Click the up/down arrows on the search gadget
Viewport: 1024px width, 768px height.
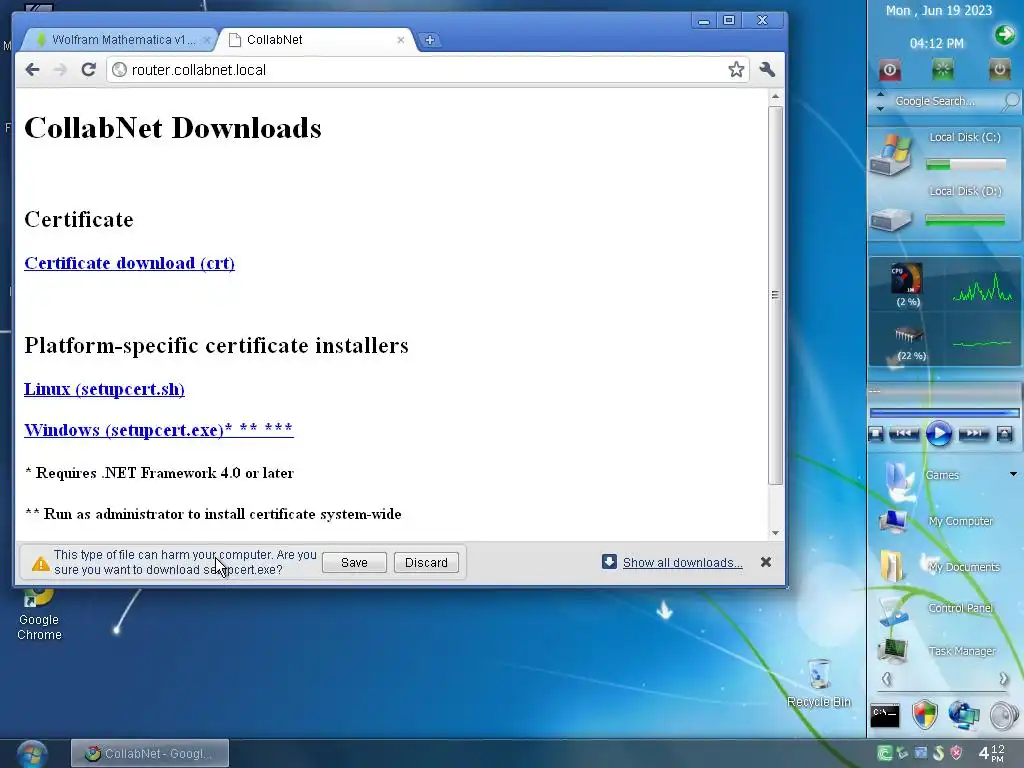click(880, 101)
